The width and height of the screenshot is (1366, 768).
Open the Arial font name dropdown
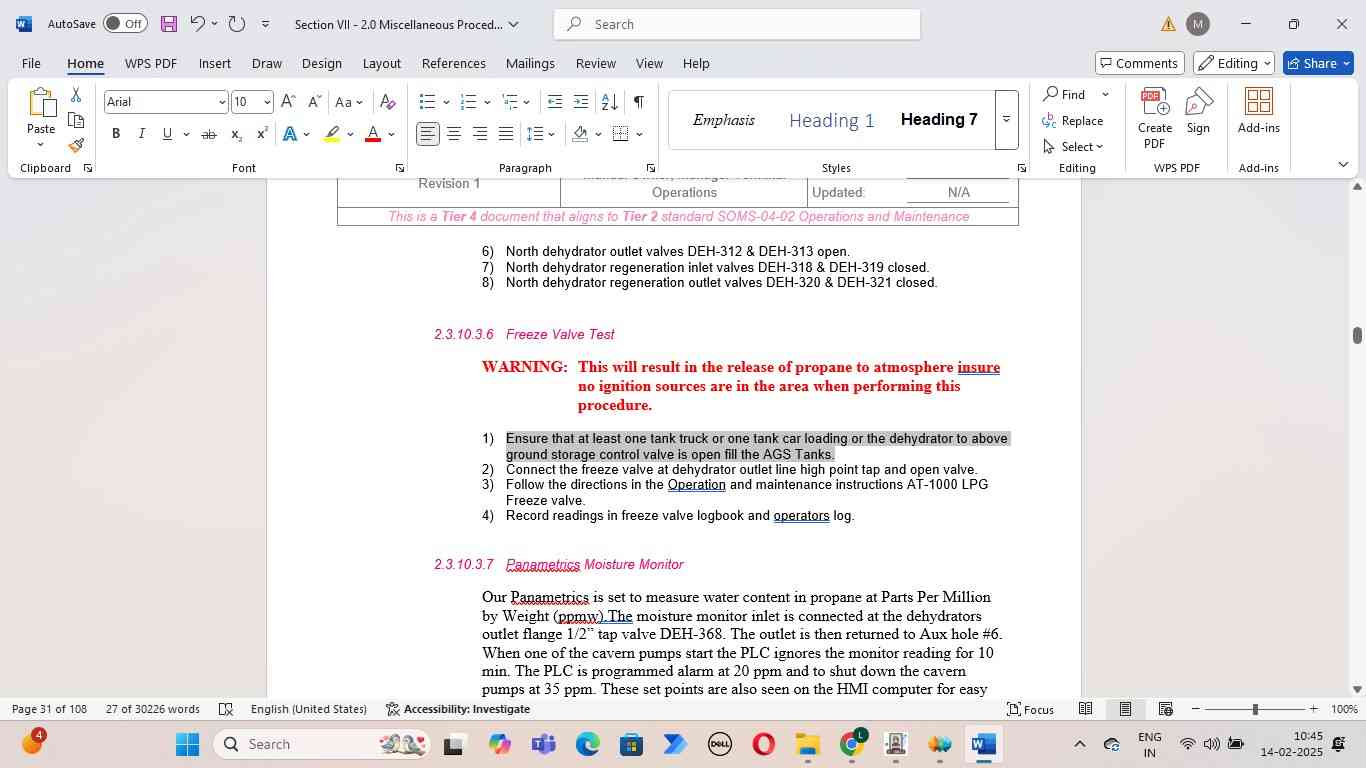(x=221, y=102)
